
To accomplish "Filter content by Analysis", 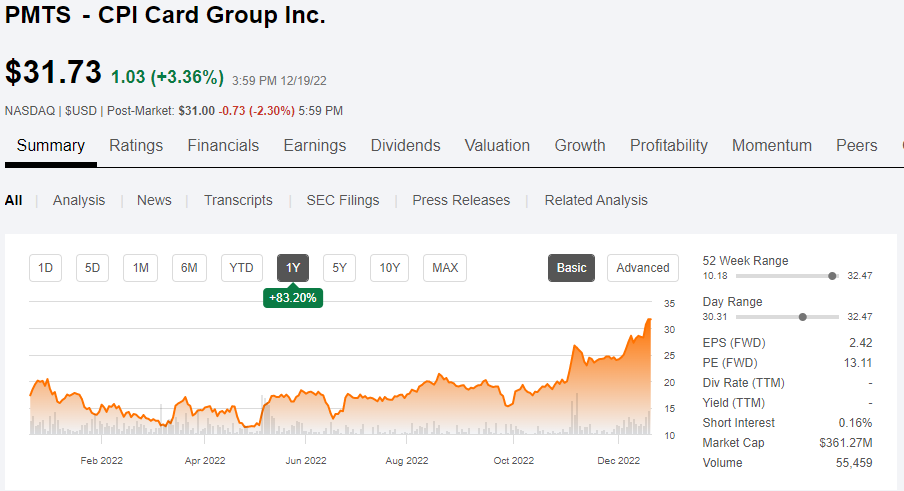I will pyautogui.click(x=79, y=200).
